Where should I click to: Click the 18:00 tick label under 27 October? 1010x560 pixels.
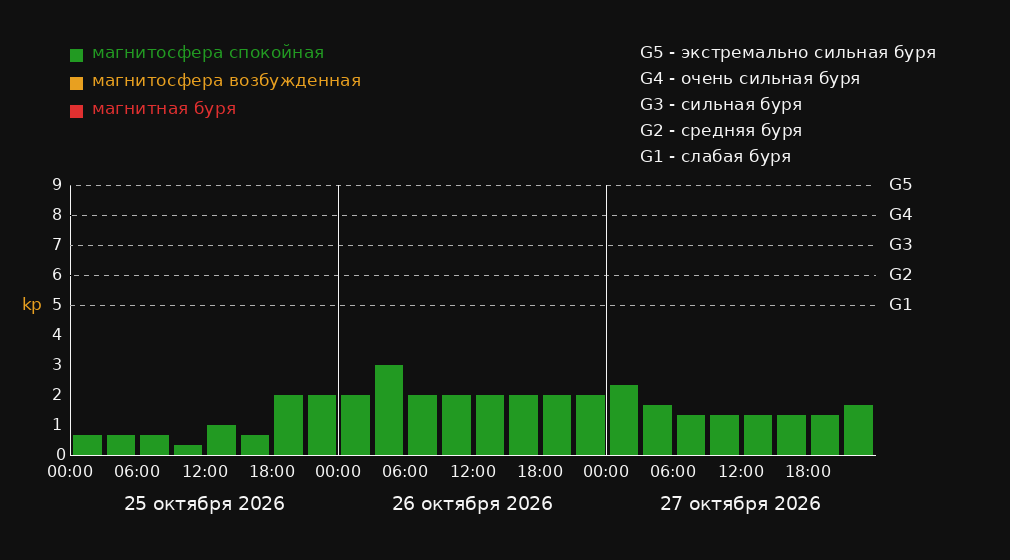coord(808,472)
